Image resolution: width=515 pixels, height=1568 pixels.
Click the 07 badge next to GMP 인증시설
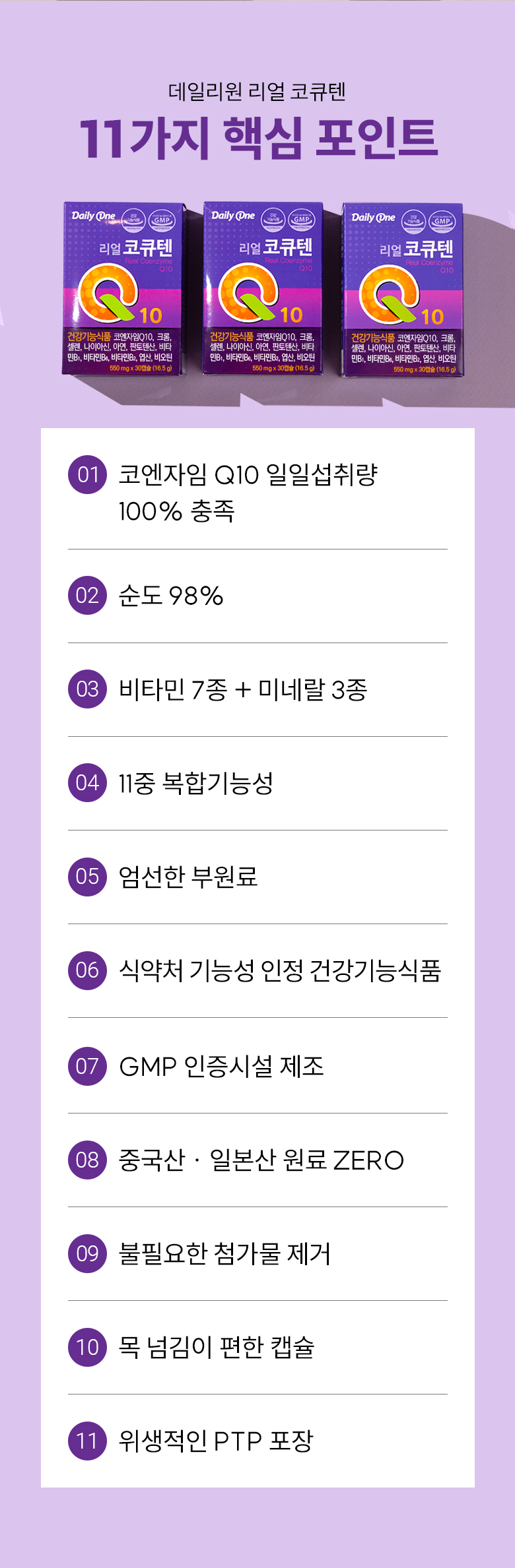coord(87,1065)
